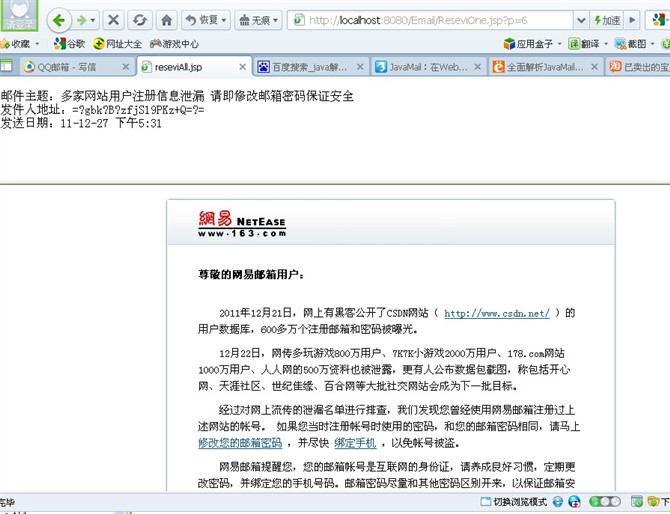Click the 尊敬的网易邮箱用户 greeting text

click(x=251, y=274)
